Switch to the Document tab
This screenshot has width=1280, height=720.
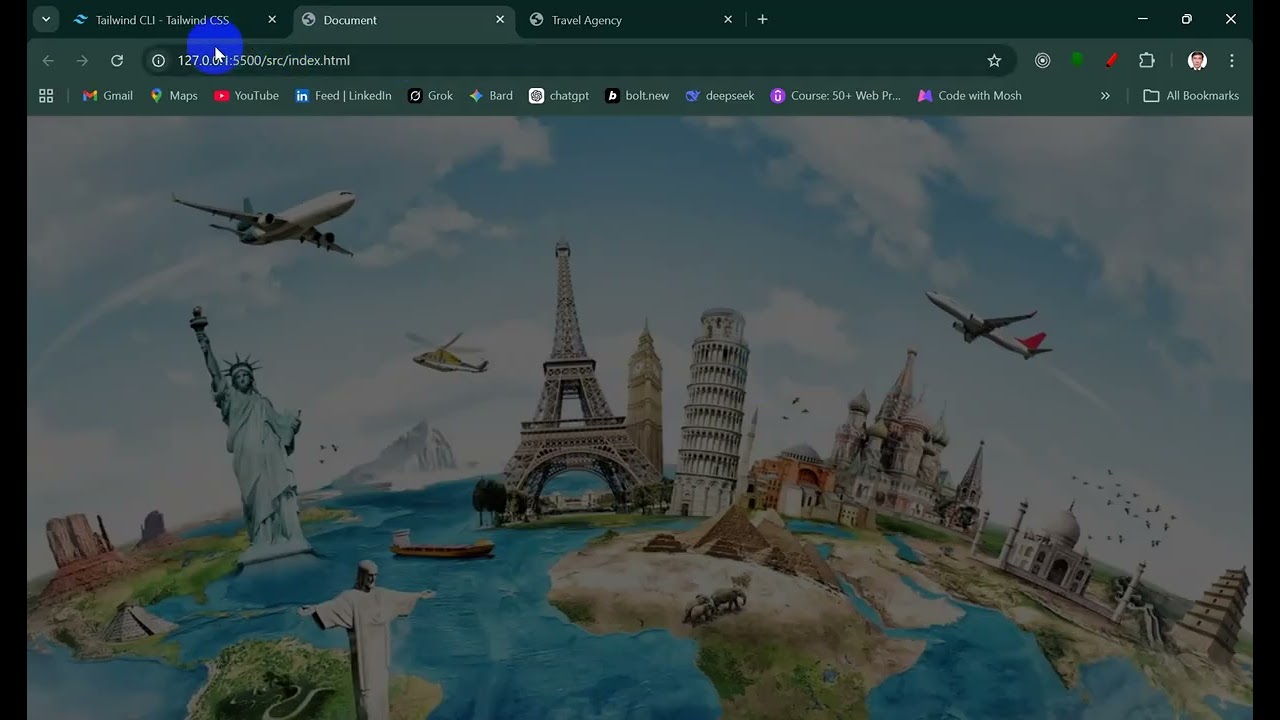pyautogui.click(x=404, y=20)
